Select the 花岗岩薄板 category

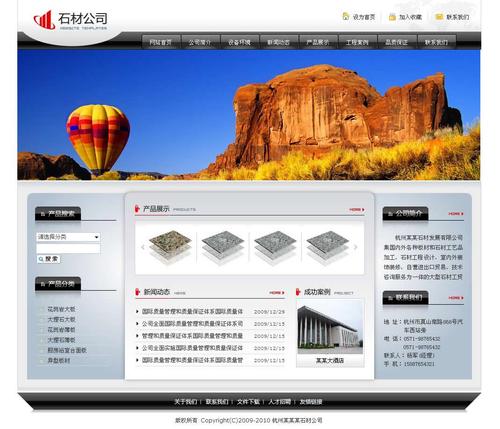pos(62,330)
